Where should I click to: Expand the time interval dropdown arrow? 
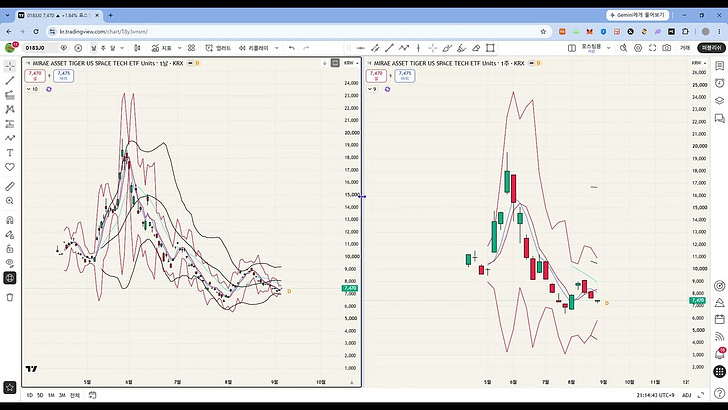tap(122, 48)
